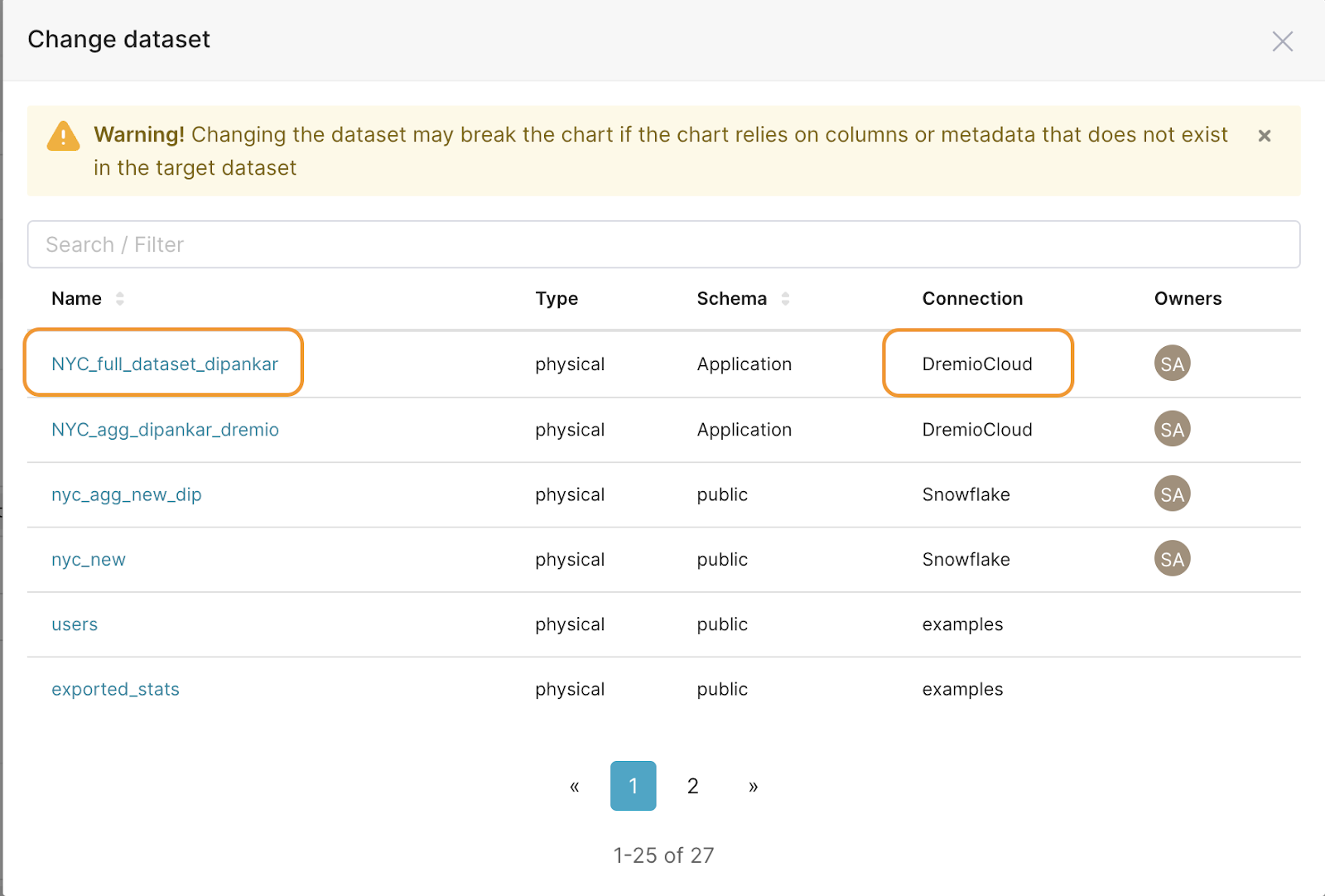Switch to page 1 of results
The width and height of the screenshot is (1325, 896).
point(633,785)
